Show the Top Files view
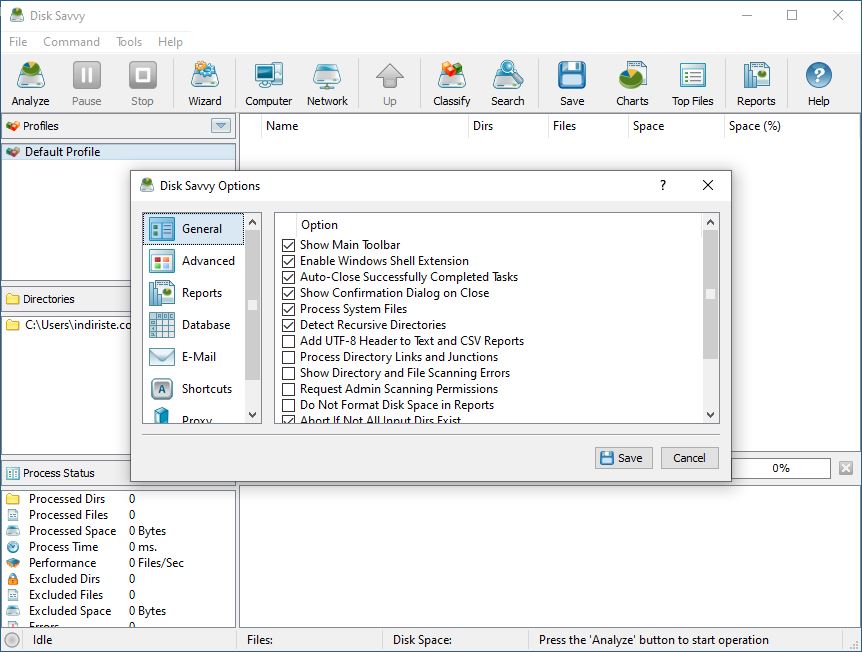This screenshot has width=862, height=652. [692, 84]
